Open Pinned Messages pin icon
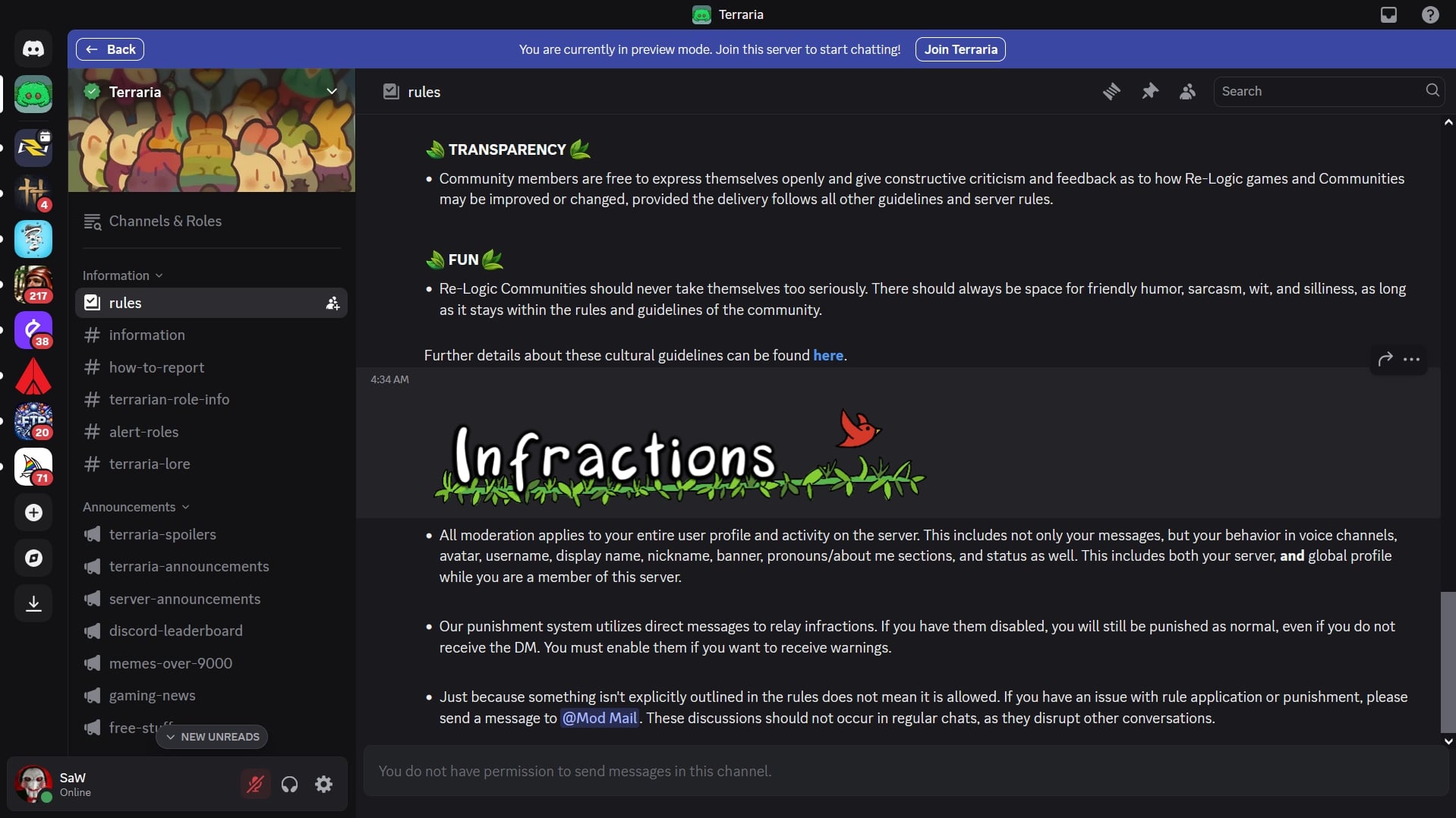This screenshot has height=818, width=1456. click(1150, 91)
